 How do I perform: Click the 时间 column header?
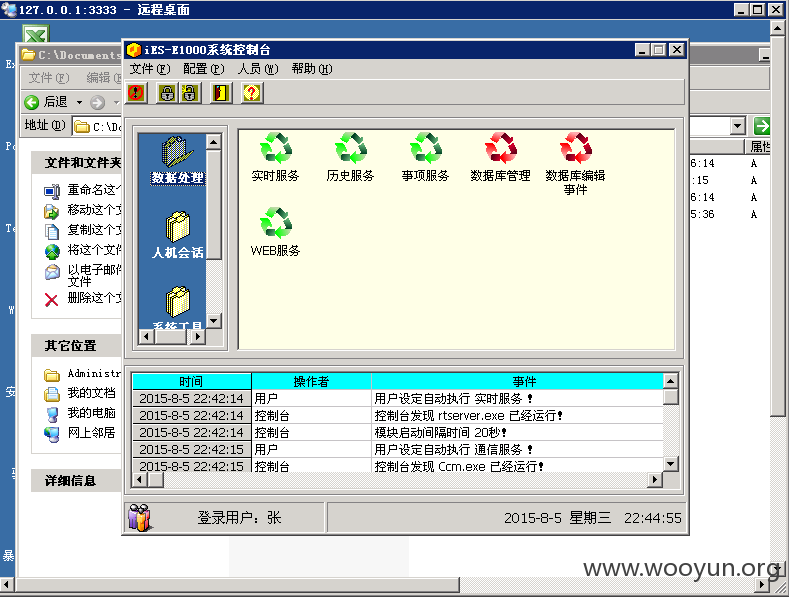(x=191, y=382)
